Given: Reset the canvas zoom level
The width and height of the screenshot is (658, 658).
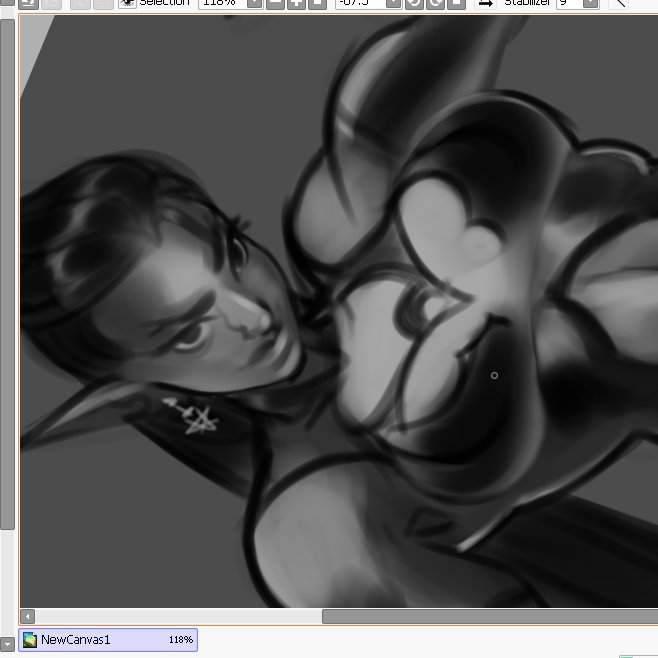Looking at the screenshot, I should [317, 3].
